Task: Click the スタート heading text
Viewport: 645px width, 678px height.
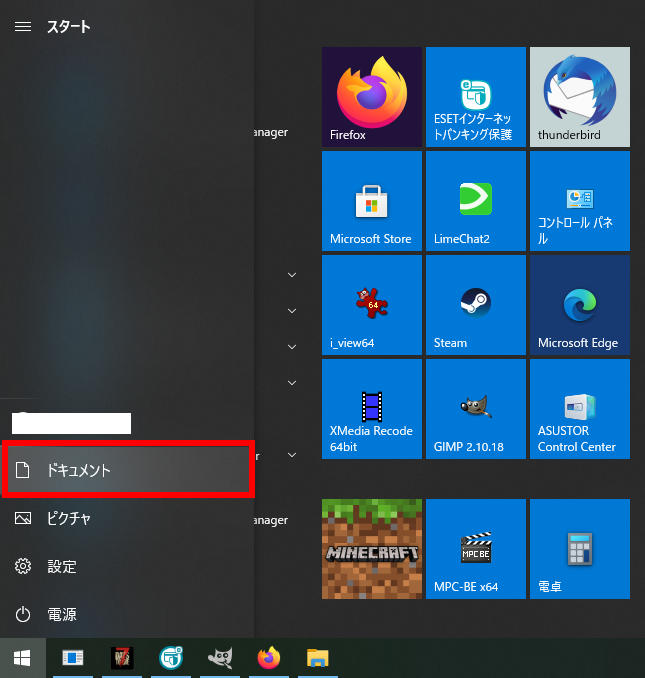Action: pos(69,27)
